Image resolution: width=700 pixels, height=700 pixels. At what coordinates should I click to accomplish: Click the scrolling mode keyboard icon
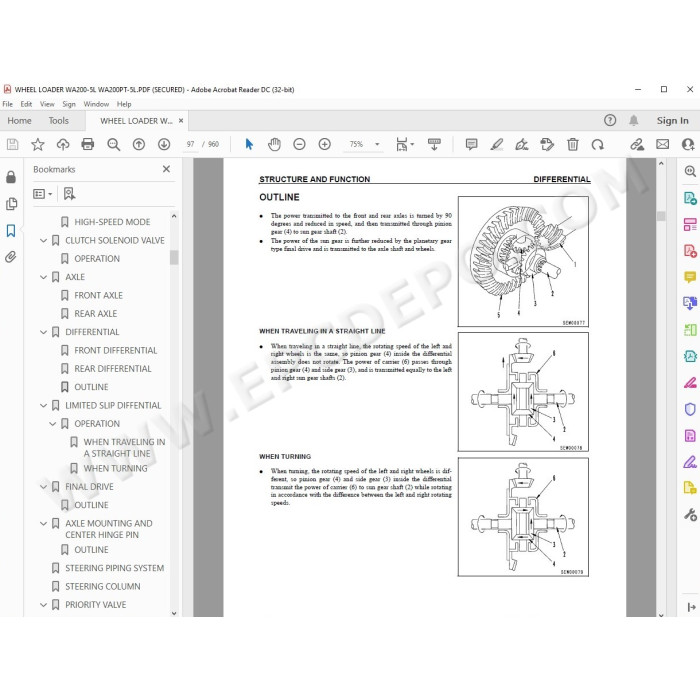point(434,144)
